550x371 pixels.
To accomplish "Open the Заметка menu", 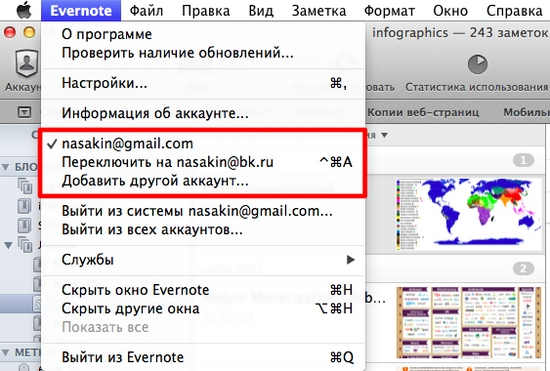I will click(319, 11).
